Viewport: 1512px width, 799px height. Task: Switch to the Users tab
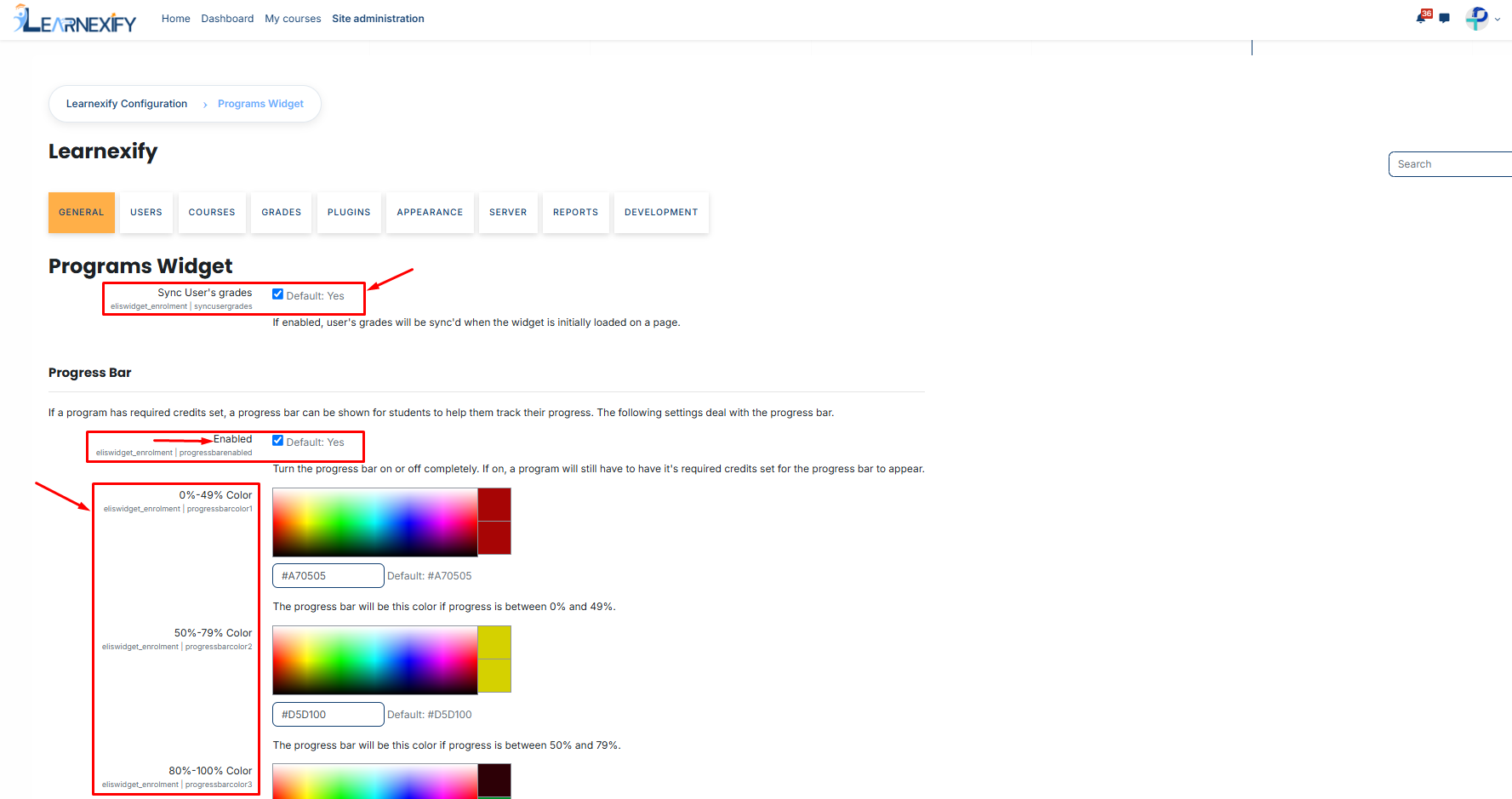click(146, 213)
